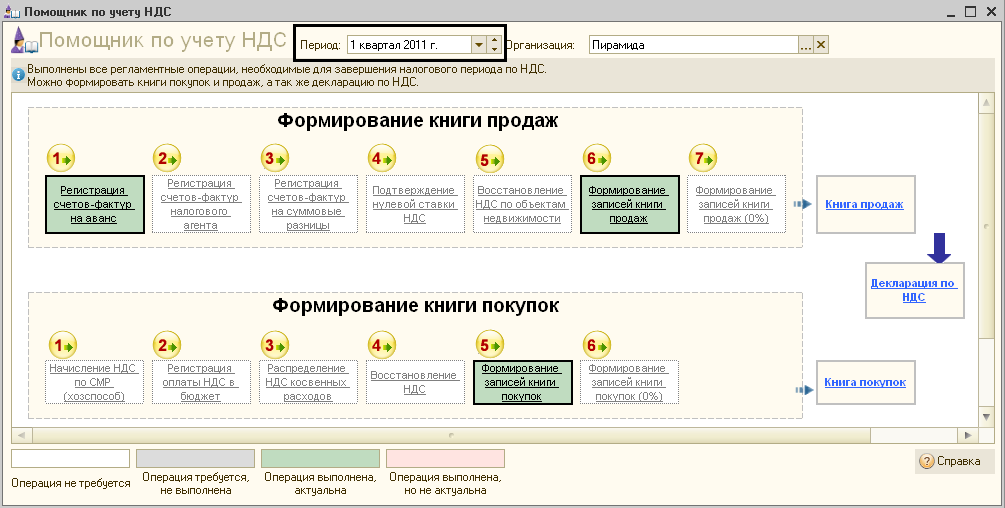Screen dimensions: 1005x508
Task: Open the Период dropdown list
Action: click(479, 45)
